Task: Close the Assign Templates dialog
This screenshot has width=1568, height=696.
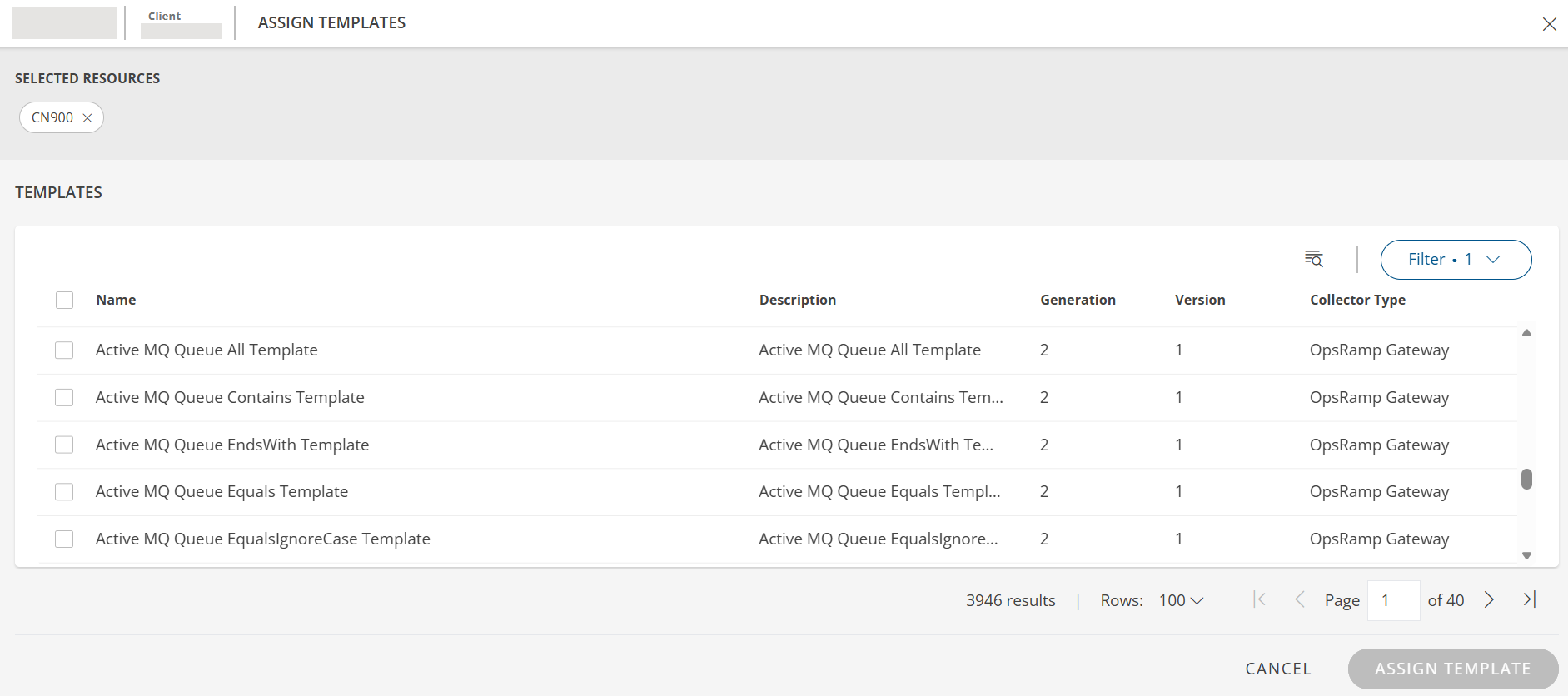Action: click(x=1549, y=24)
